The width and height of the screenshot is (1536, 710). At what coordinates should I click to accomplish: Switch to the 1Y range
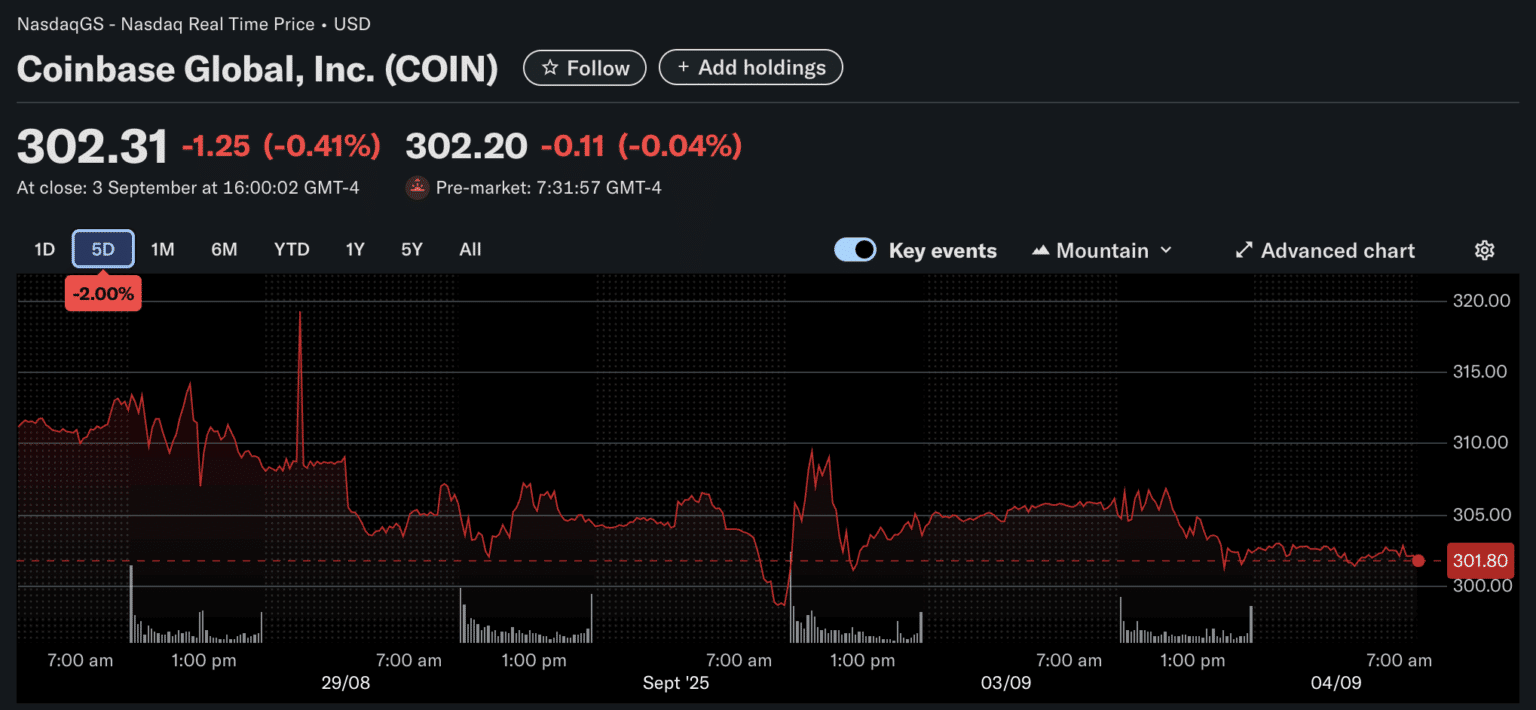point(355,250)
